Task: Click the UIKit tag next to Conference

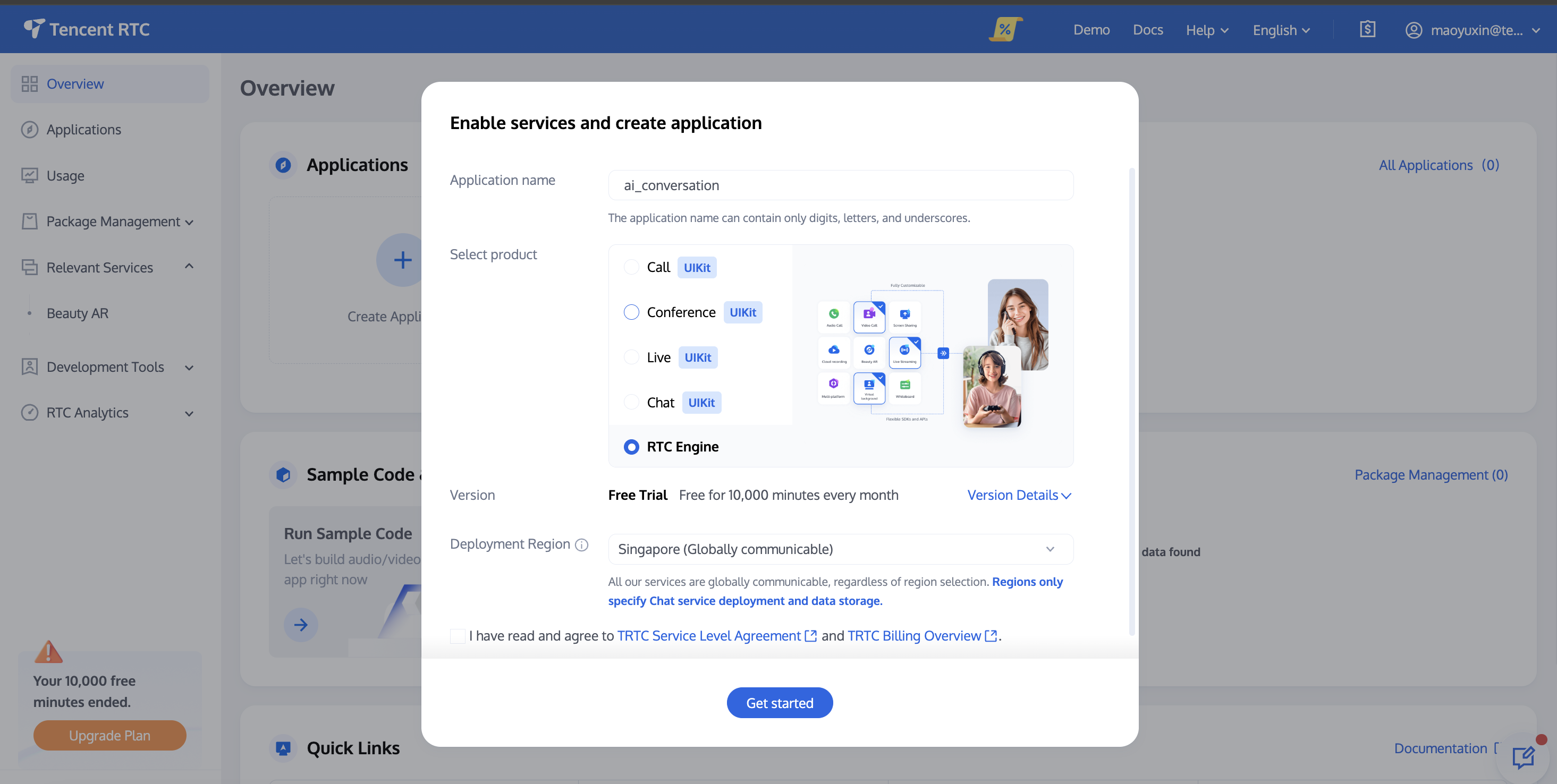Action: (x=742, y=312)
